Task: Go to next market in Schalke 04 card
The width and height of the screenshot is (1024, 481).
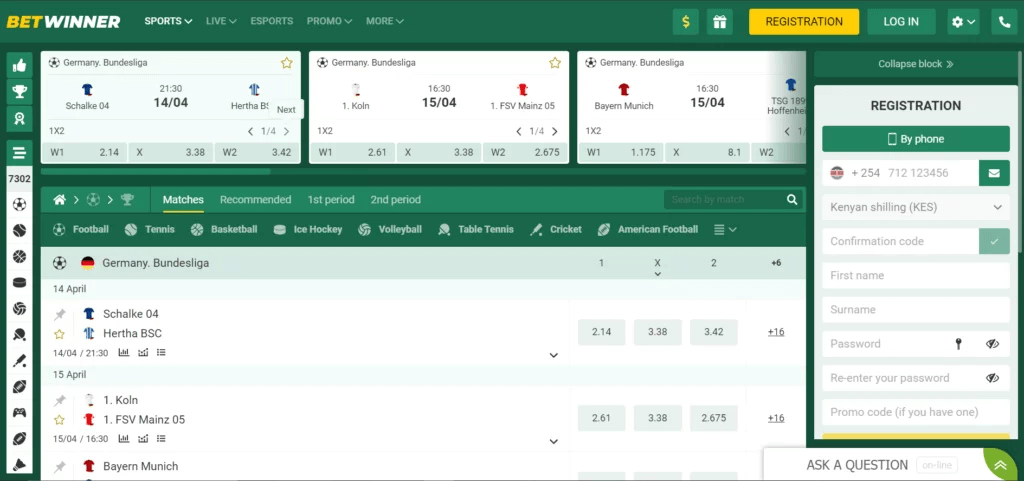Action: tap(287, 132)
